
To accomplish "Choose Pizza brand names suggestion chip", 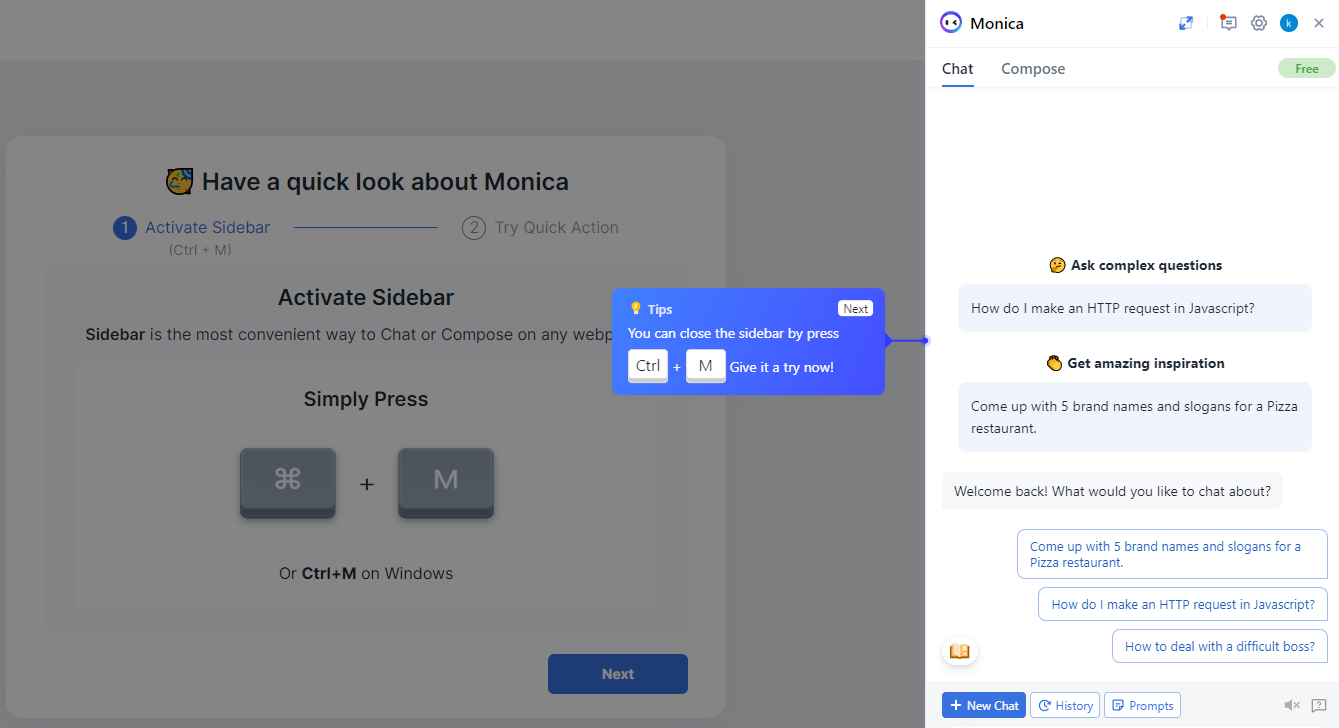I will 1172,554.
